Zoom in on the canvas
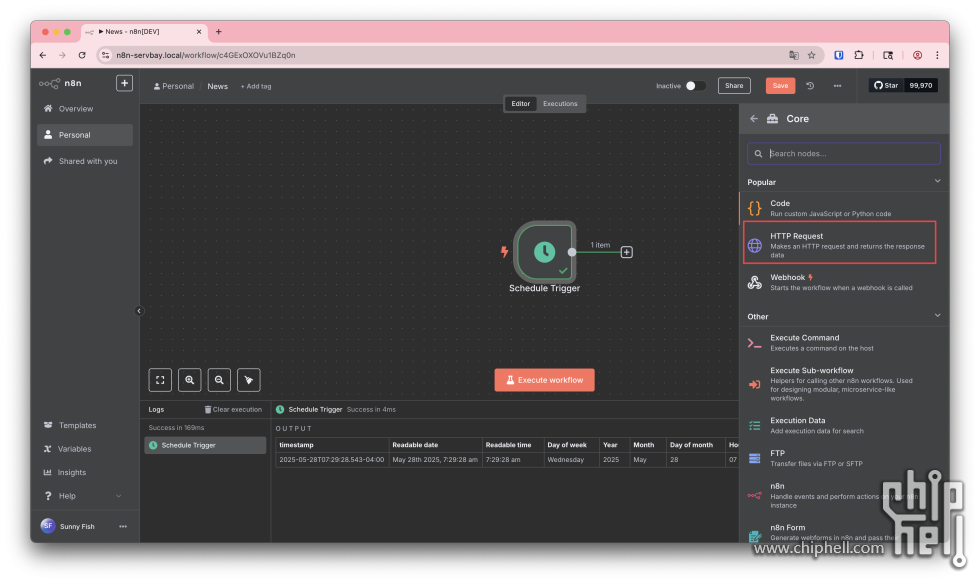Viewport: 980px width, 583px height. click(x=189, y=380)
